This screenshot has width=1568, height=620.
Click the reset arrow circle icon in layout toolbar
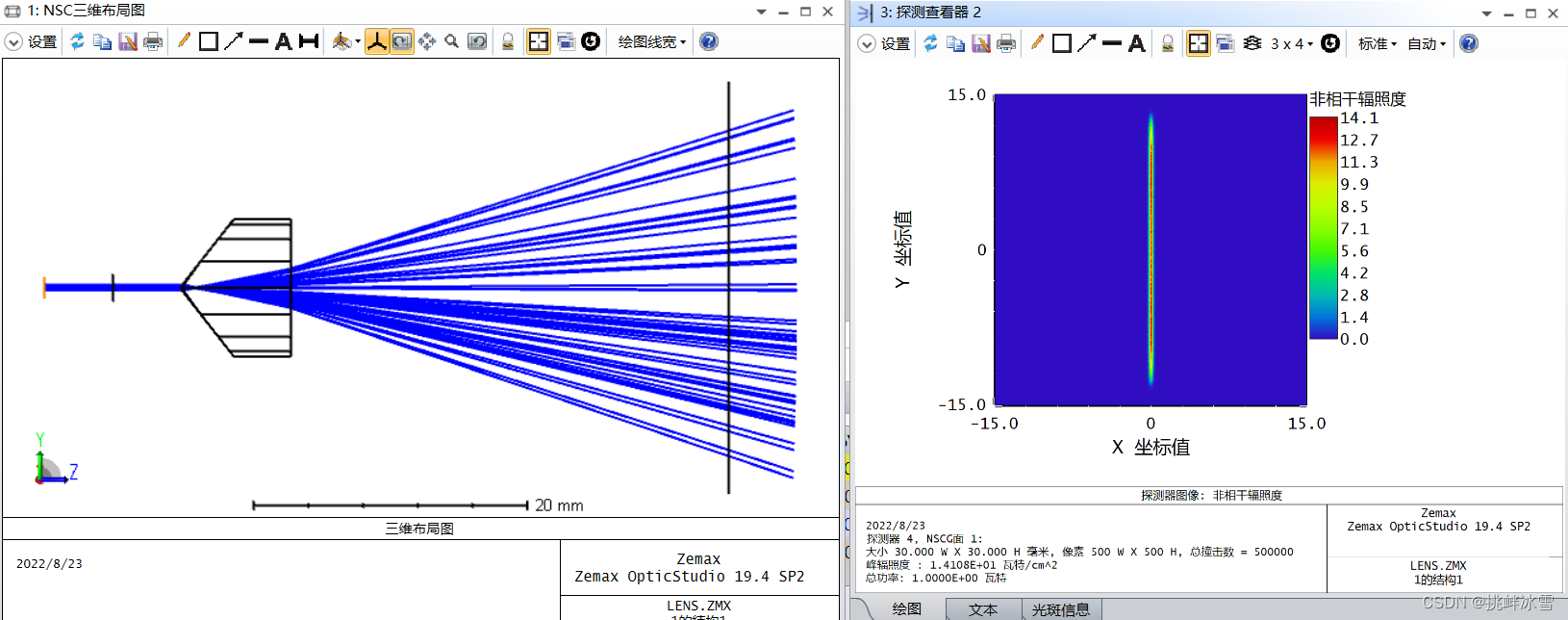click(x=591, y=41)
